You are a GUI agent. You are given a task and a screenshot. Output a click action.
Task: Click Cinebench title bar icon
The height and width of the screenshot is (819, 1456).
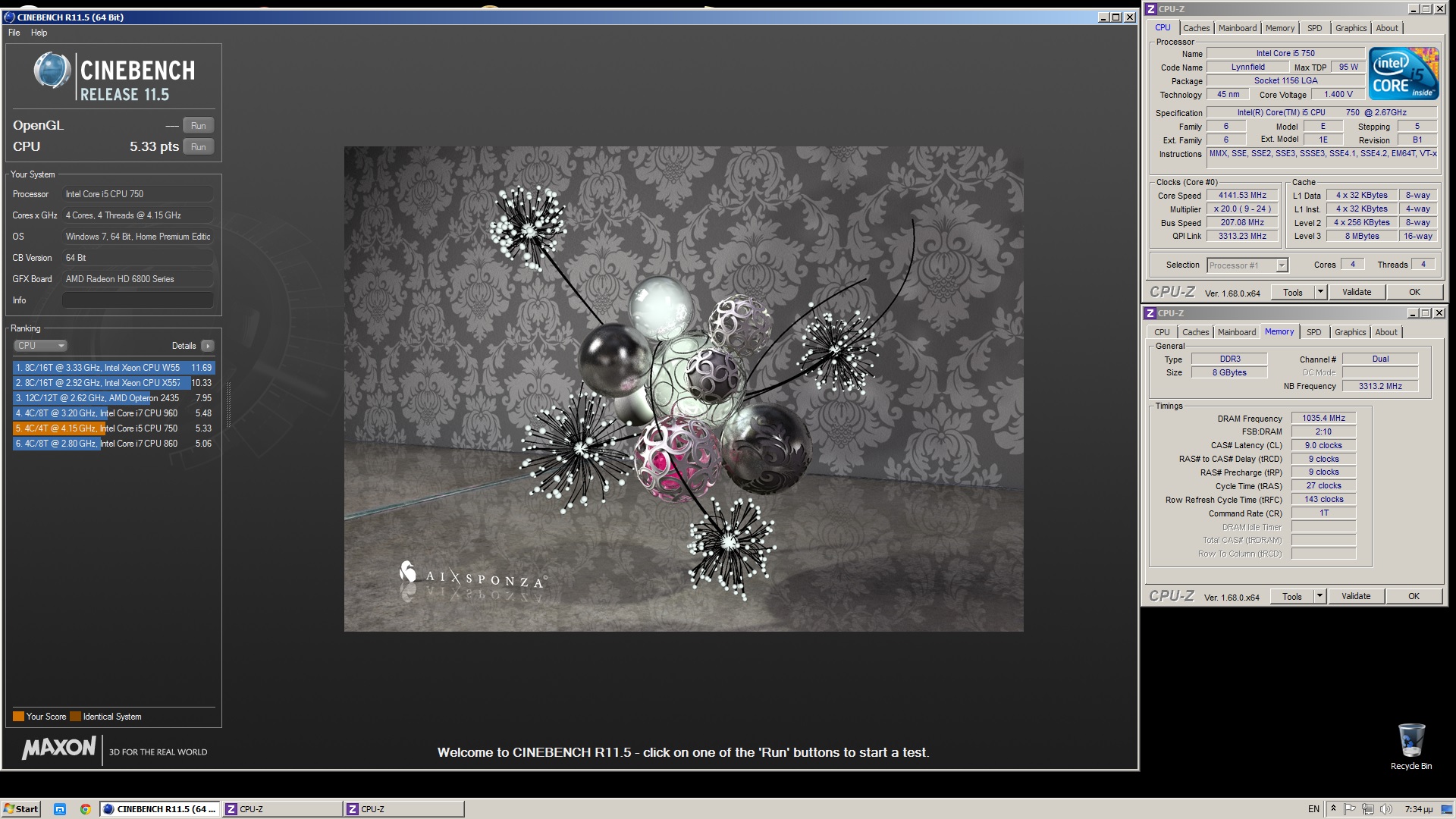[x=10, y=17]
